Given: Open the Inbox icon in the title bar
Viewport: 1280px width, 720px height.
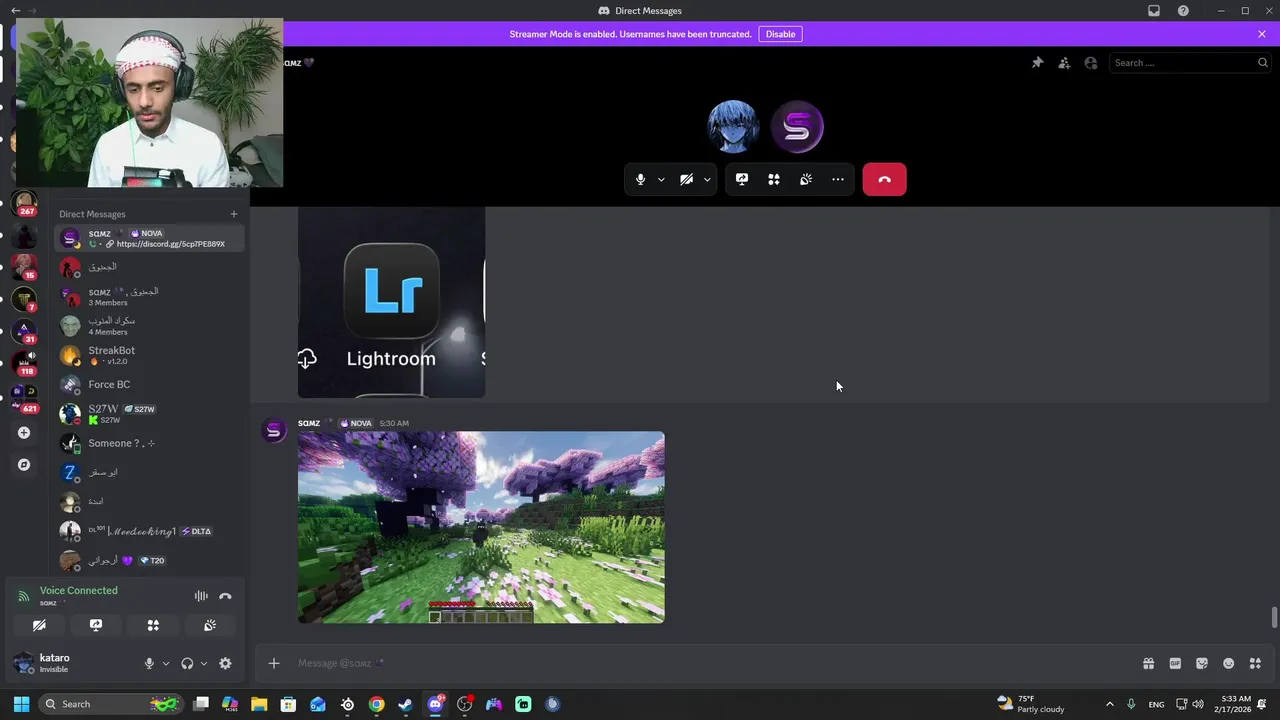Looking at the screenshot, I should (x=1154, y=10).
